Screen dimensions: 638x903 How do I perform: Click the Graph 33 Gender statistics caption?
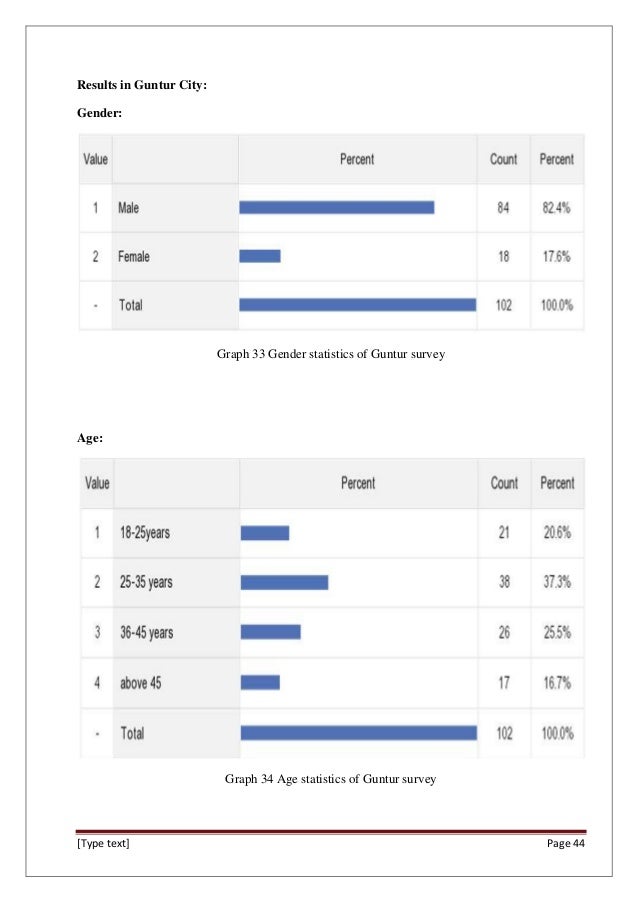330,353
